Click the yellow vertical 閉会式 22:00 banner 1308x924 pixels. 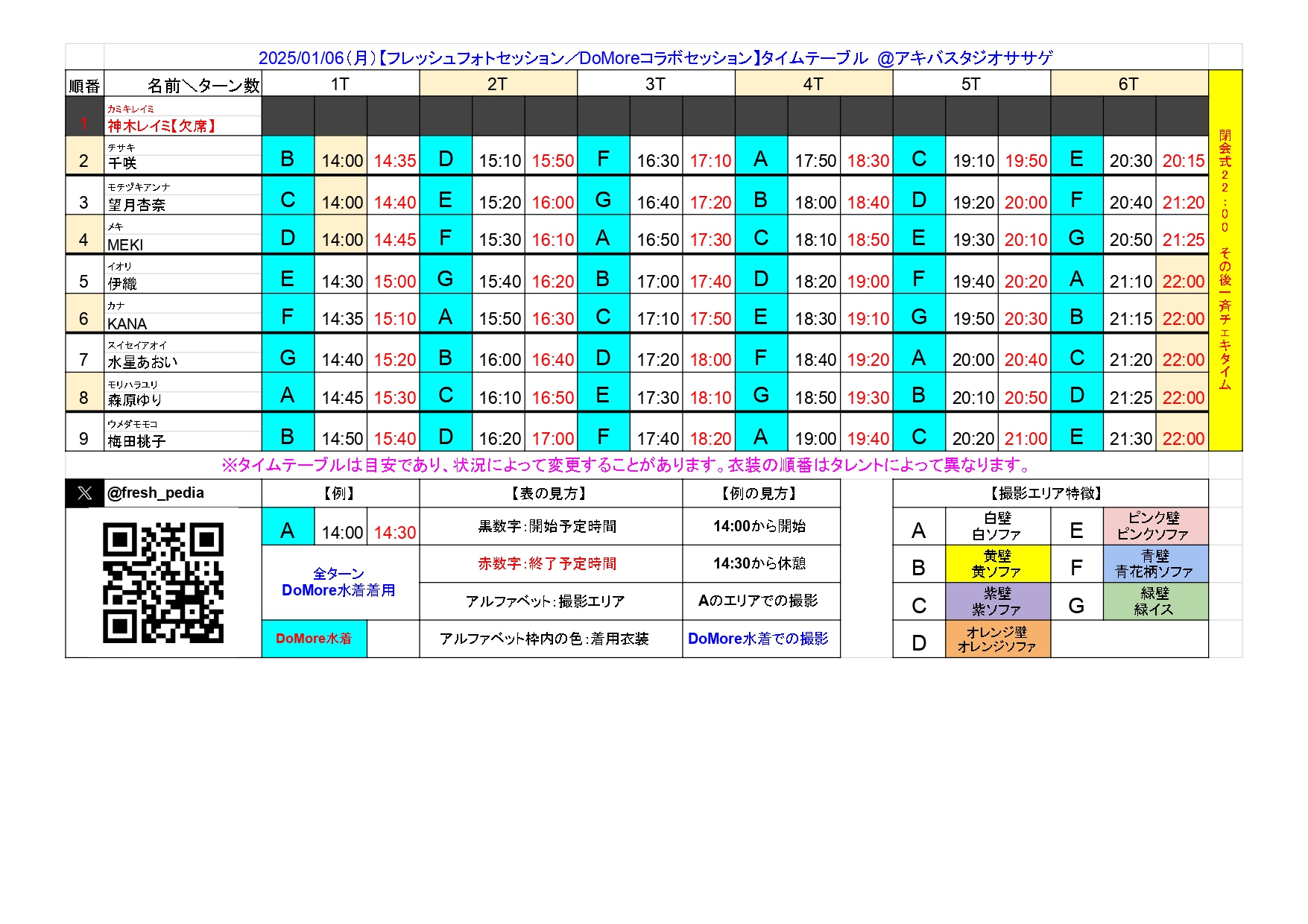(x=1225, y=260)
